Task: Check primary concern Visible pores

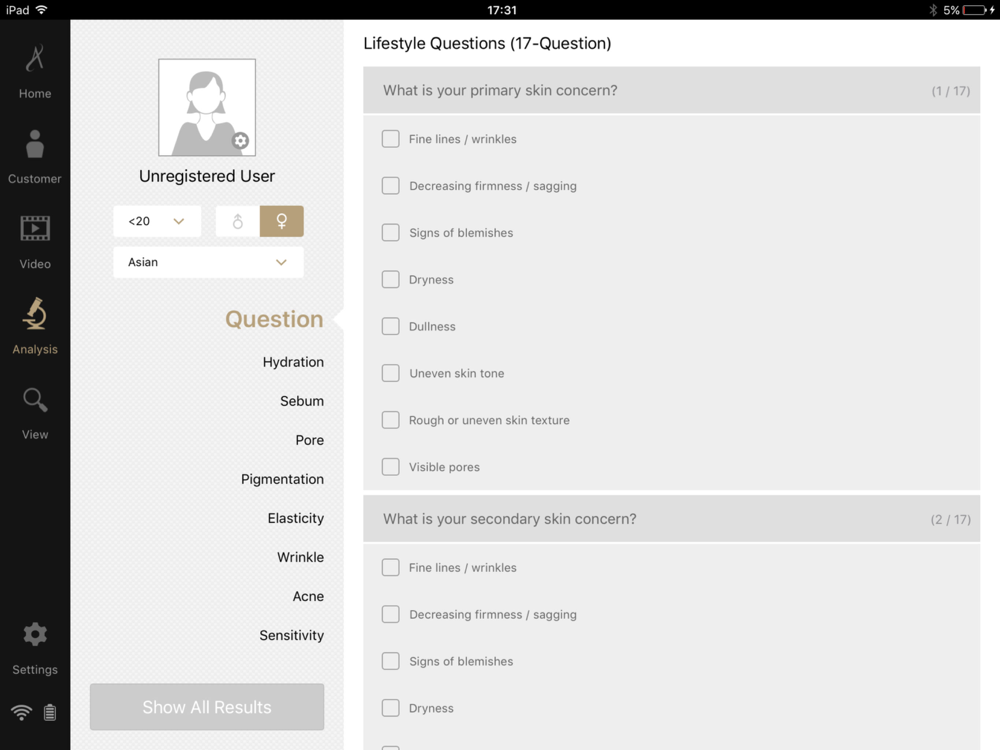Action: [391, 467]
